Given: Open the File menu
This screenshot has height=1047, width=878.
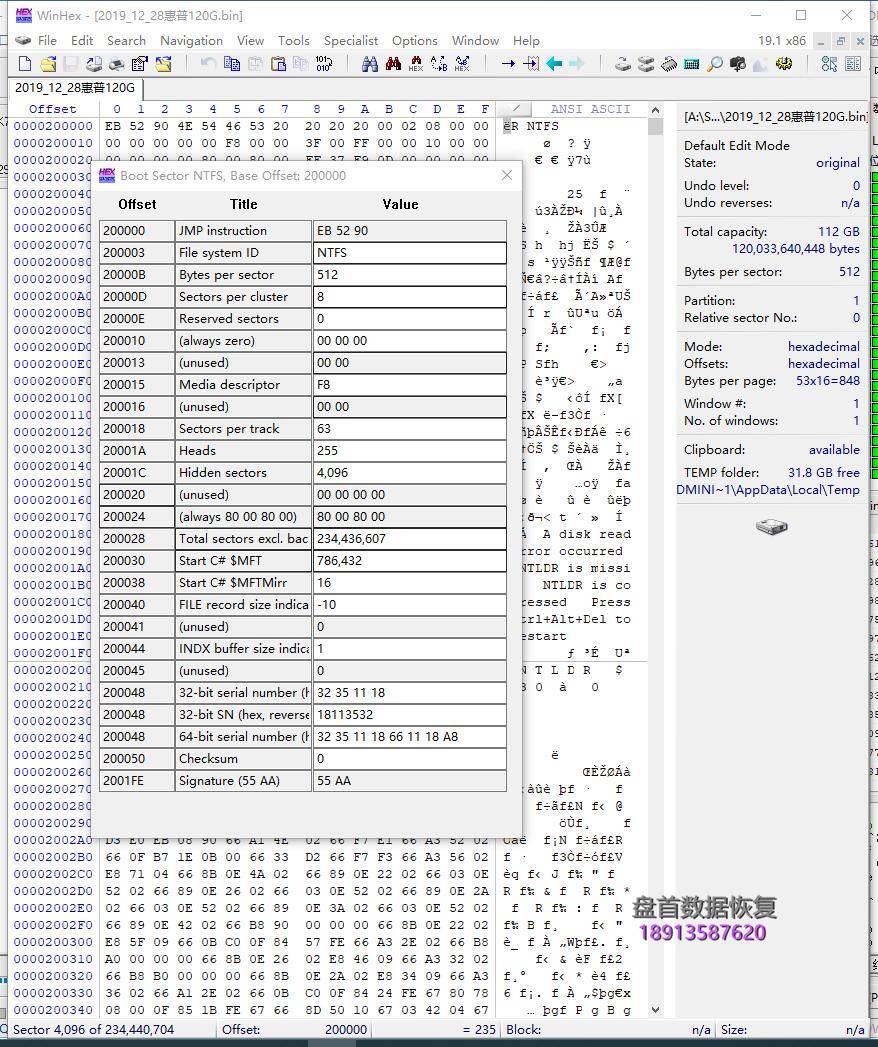Looking at the screenshot, I should coord(47,41).
